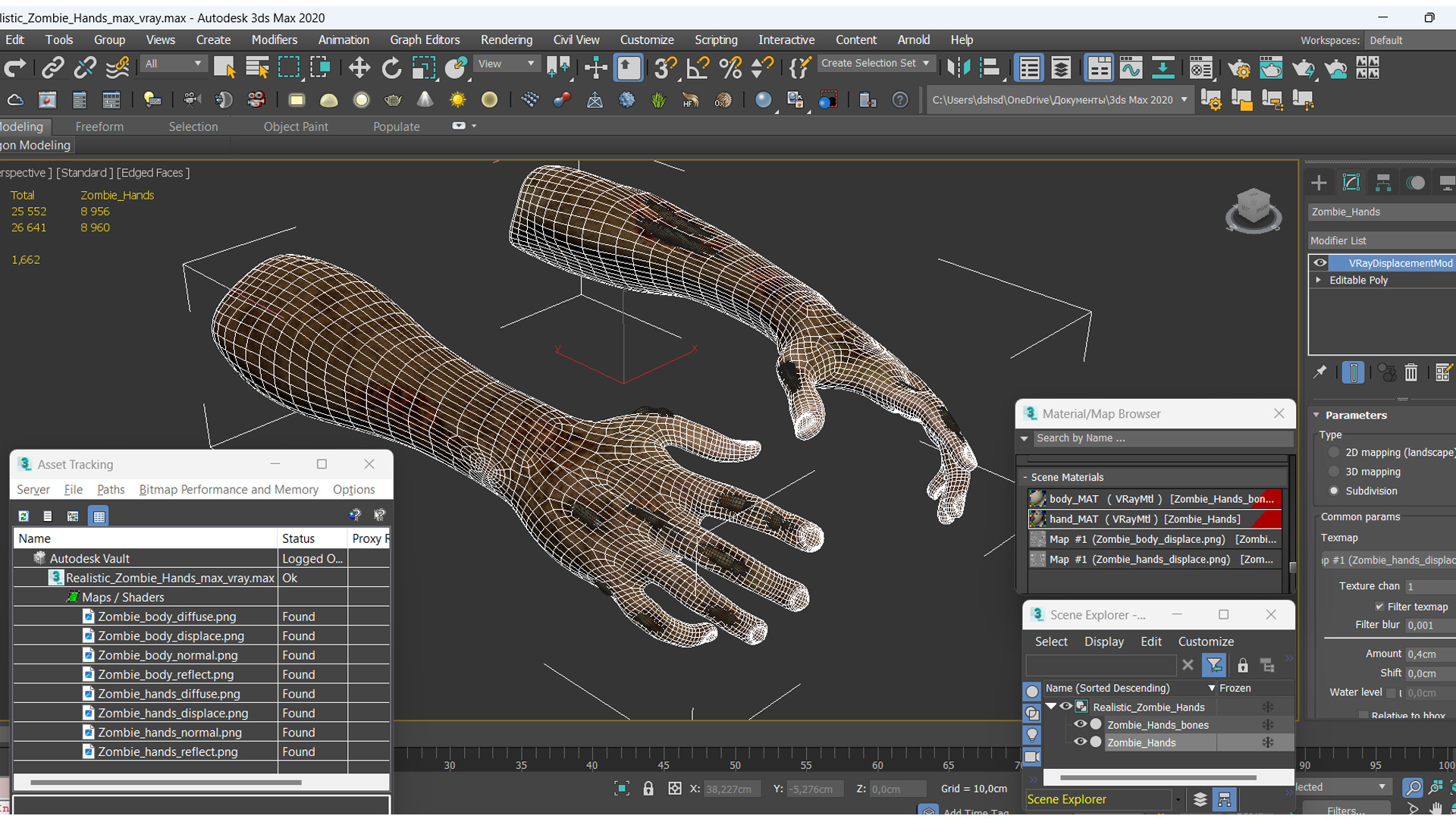1456x819 pixels.
Task: Switch to the Object Paint ribbon tab
Action: (296, 127)
